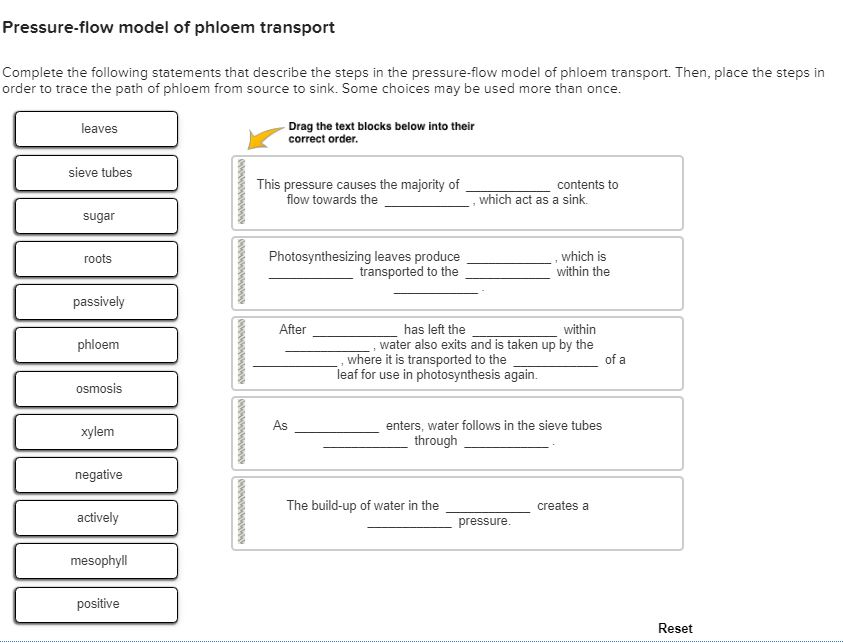Image resolution: width=843 pixels, height=643 pixels.
Task: Select the 'roots' answer tile
Action: (96, 259)
